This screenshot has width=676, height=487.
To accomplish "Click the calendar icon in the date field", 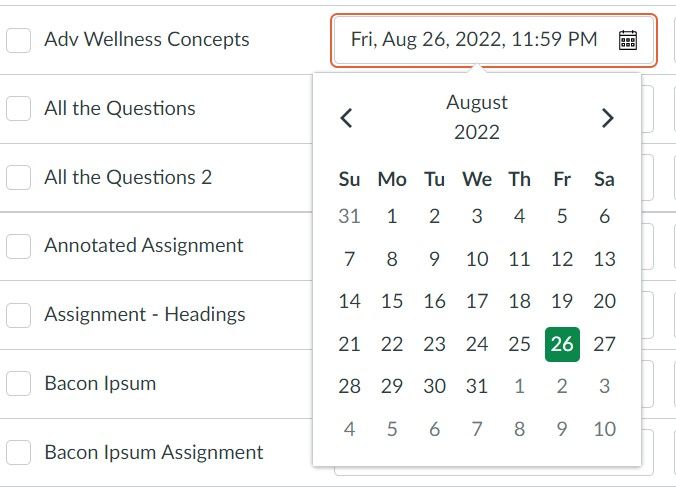I will coord(628,40).
